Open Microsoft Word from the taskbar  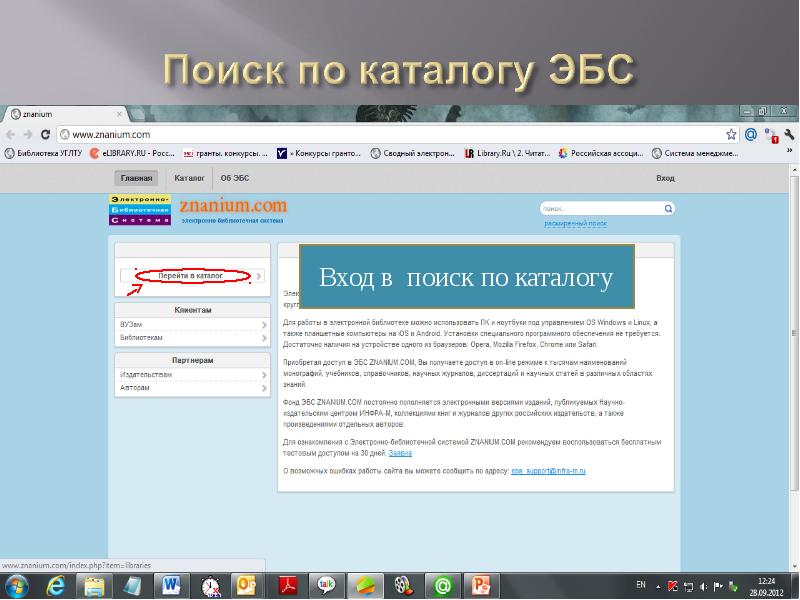tap(170, 585)
